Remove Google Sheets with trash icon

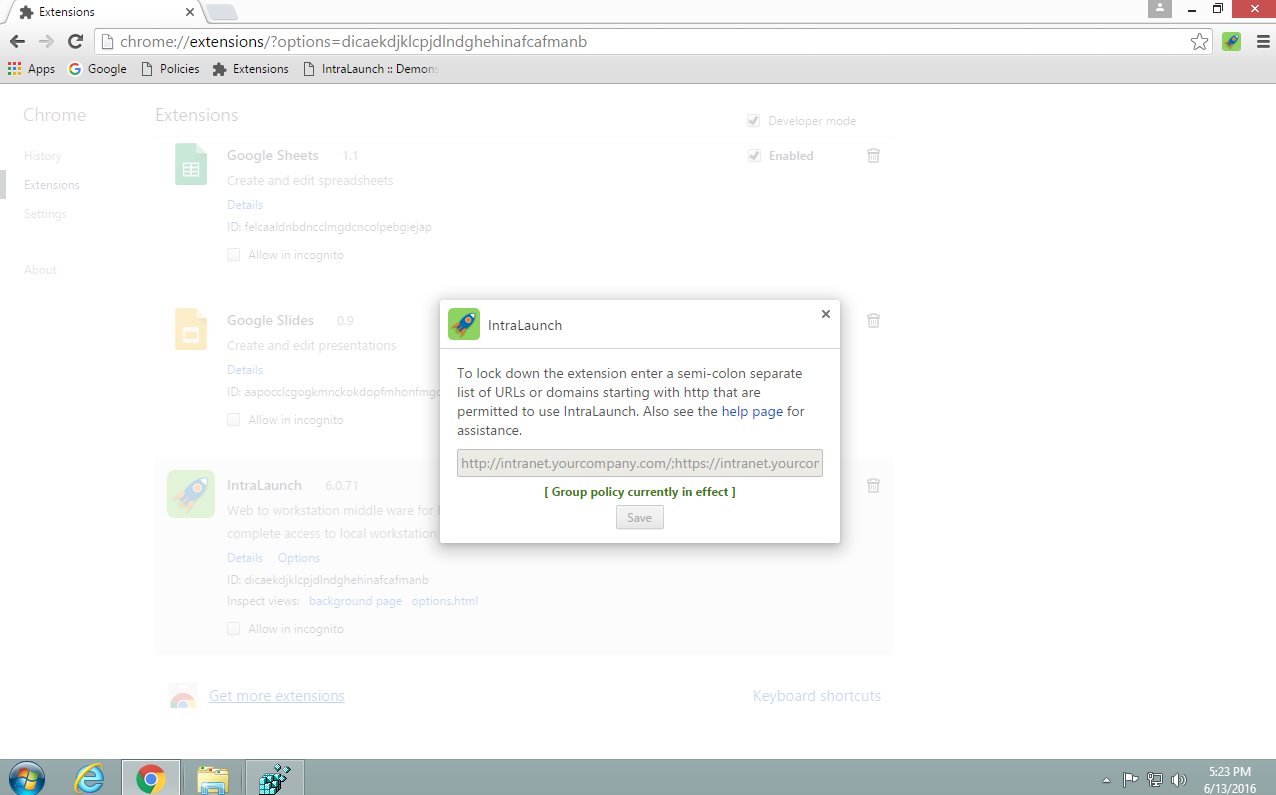point(873,156)
